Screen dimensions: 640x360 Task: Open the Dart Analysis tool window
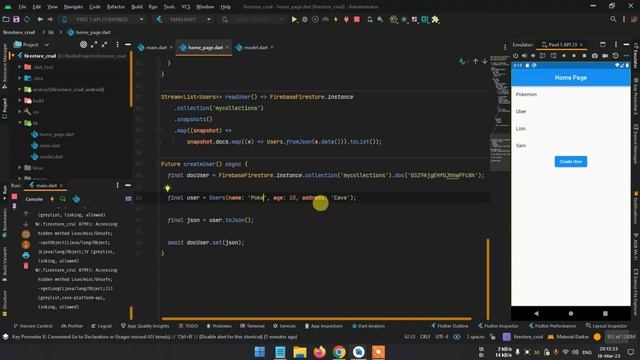(368, 326)
